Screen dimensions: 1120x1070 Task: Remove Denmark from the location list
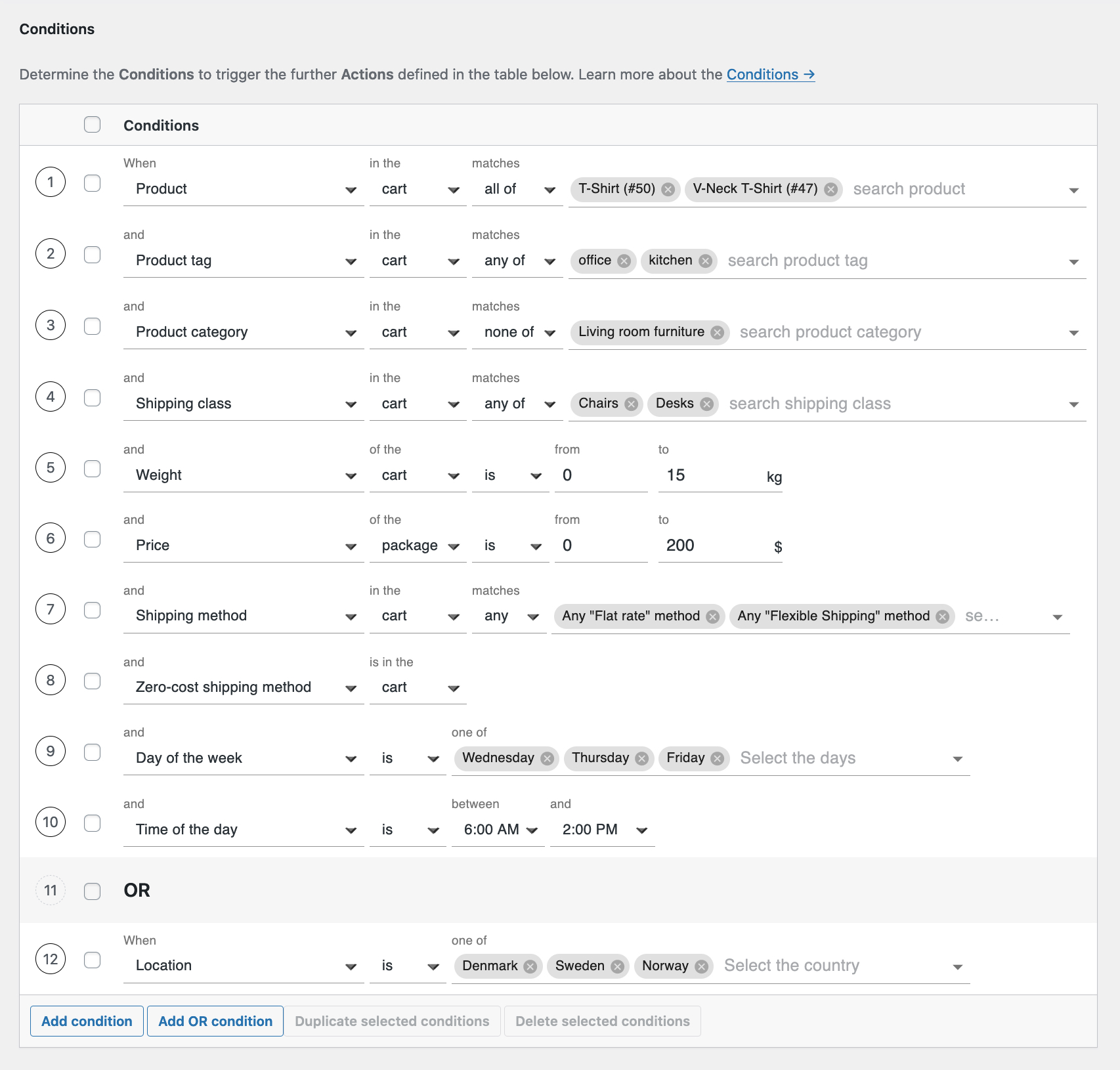[529, 966]
